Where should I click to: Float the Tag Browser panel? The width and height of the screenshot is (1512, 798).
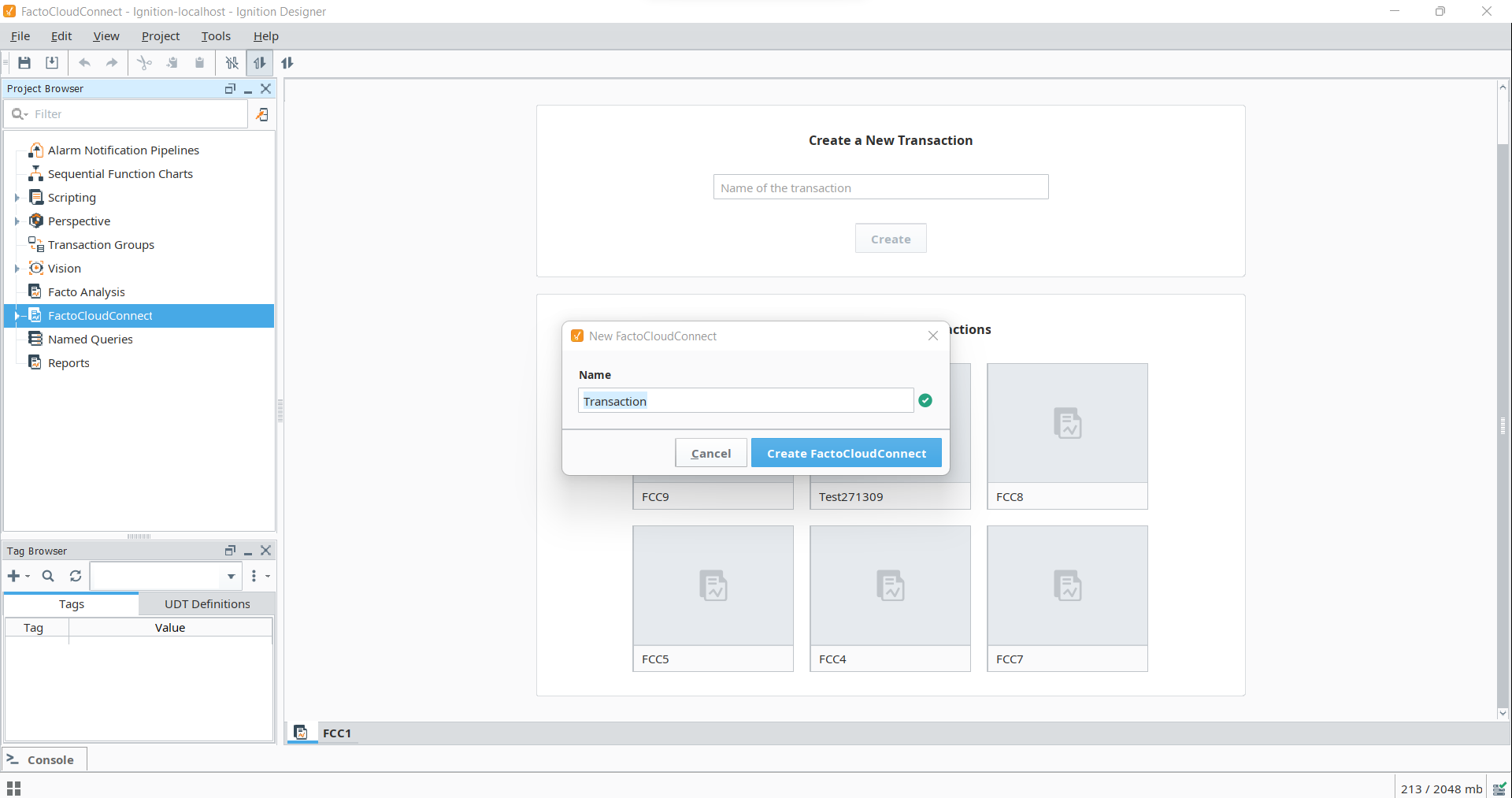(x=230, y=551)
